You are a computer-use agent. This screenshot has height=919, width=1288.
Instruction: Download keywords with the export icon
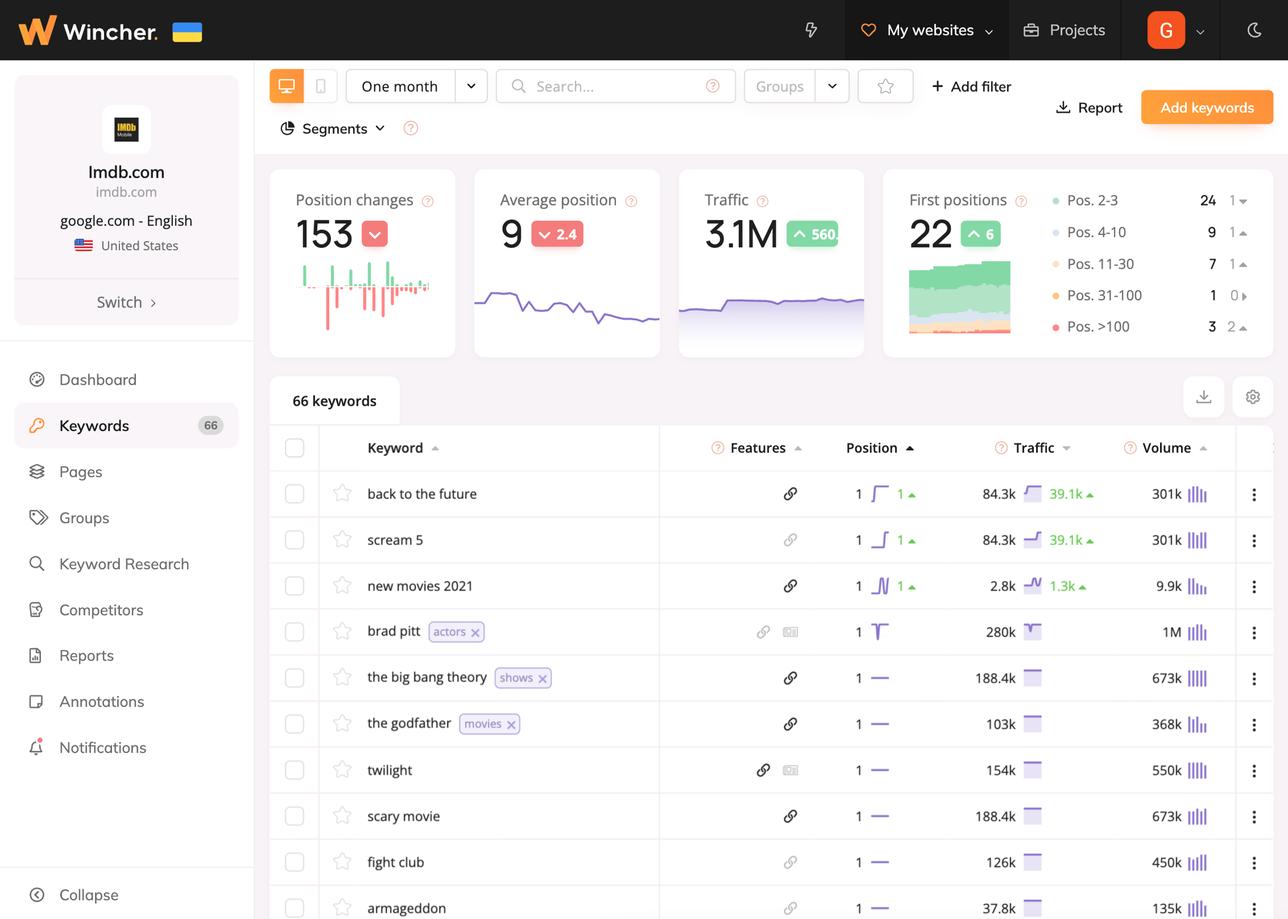pos(1204,397)
